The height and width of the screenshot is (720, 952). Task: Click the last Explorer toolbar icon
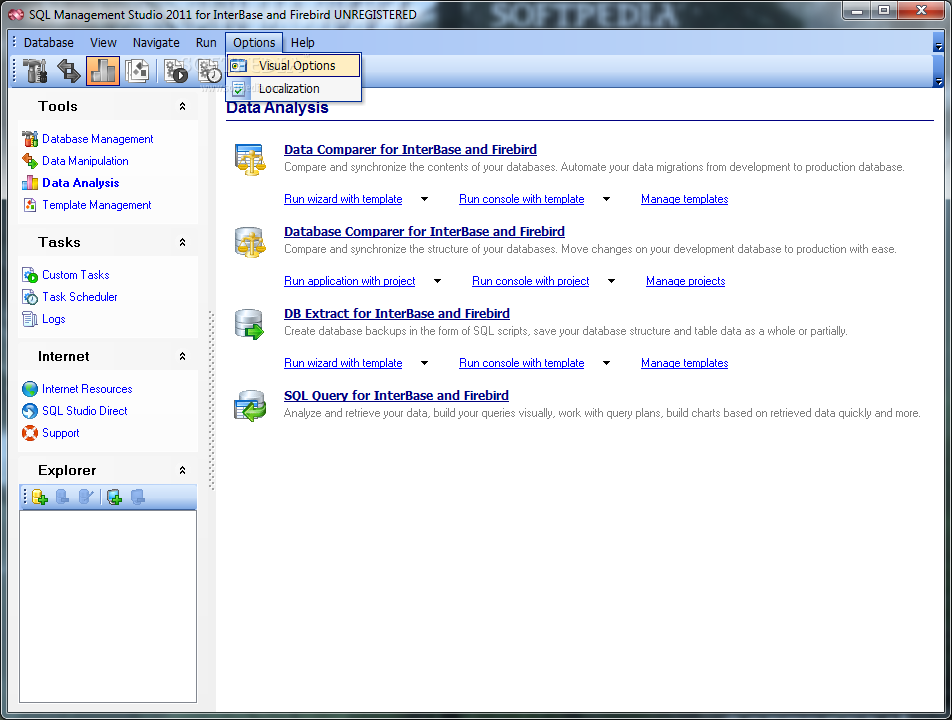(138, 497)
